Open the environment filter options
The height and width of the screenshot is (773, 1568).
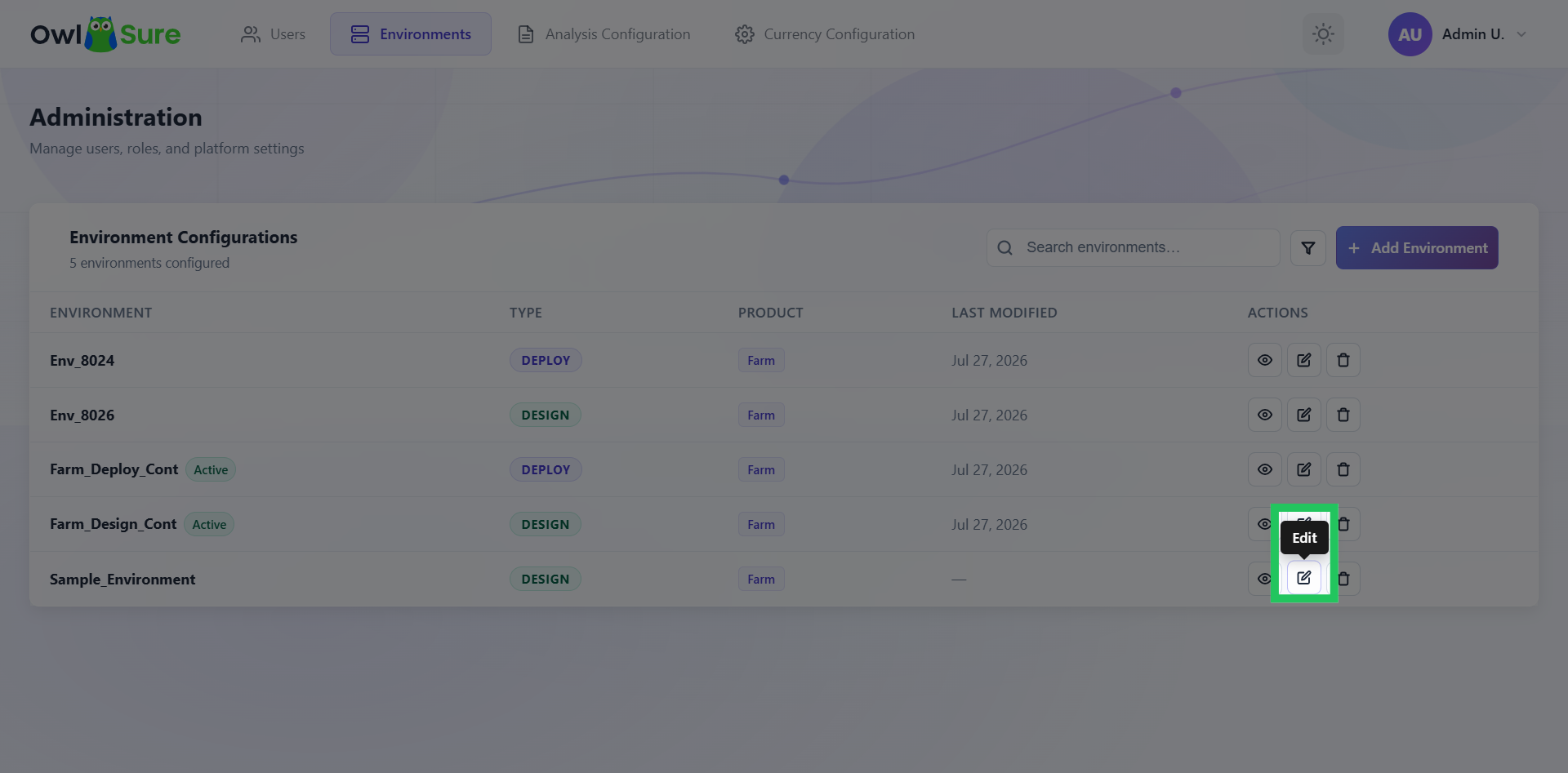click(x=1307, y=248)
